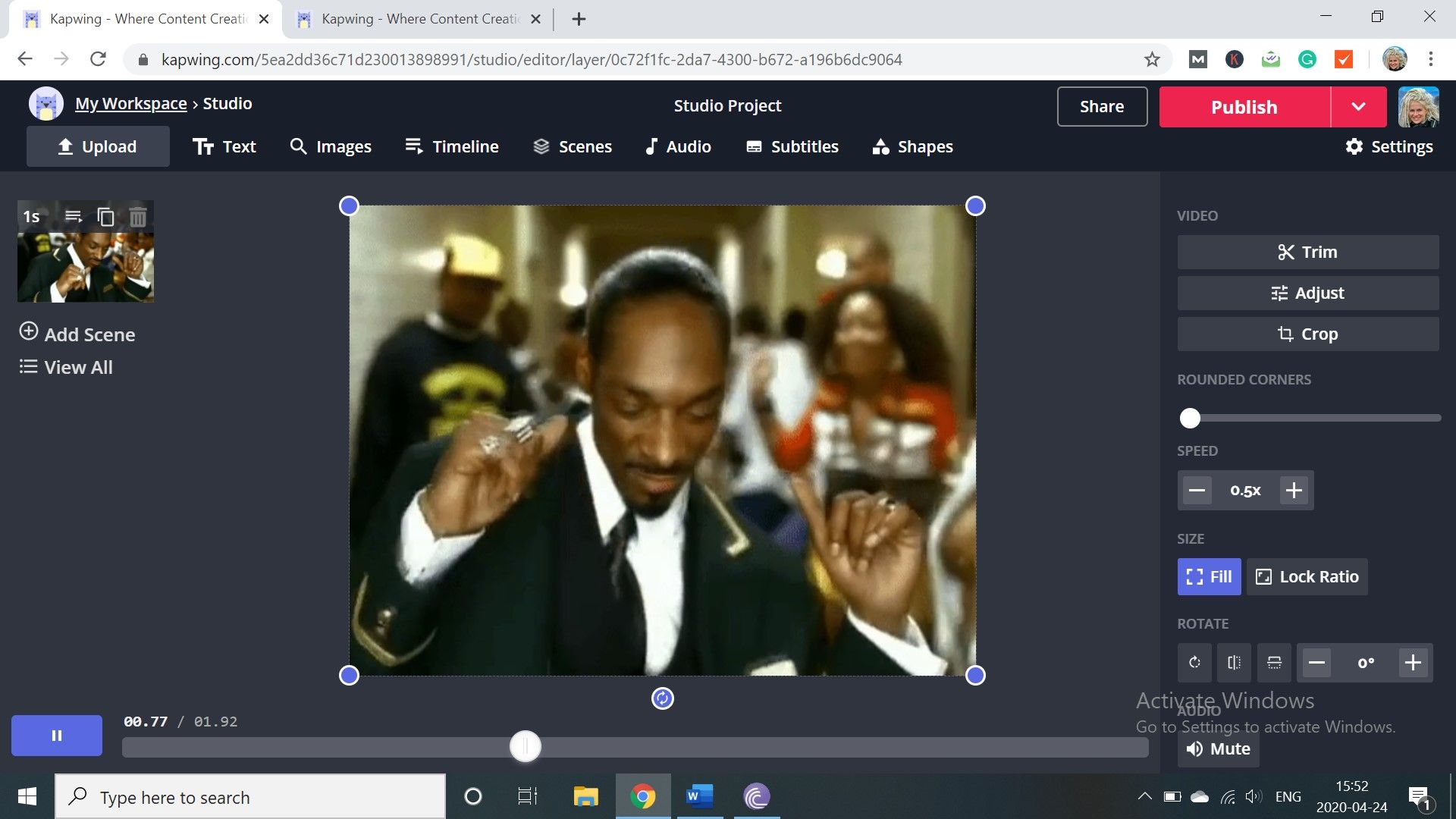Viewport: 1456px width, 819px height.
Task: Click the Share button
Action: [x=1102, y=107]
